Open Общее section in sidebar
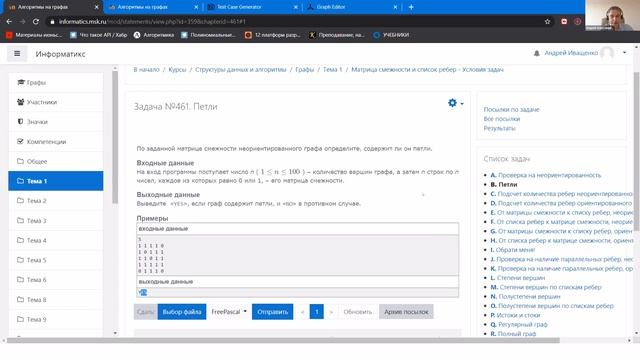Viewport: 640px width, 360px height. click(x=56, y=161)
